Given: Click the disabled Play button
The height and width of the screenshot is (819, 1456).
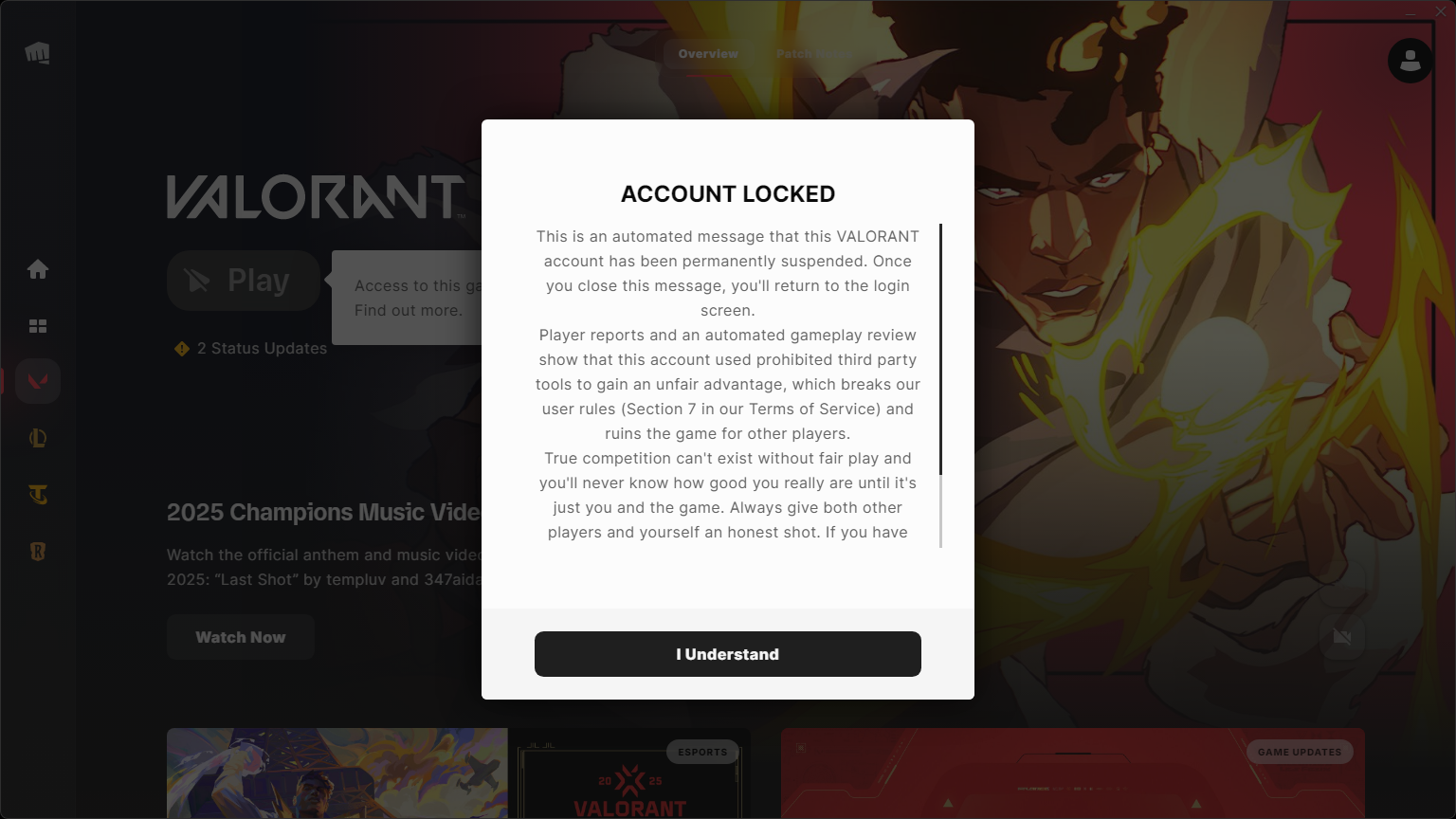Looking at the screenshot, I should (x=244, y=281).
